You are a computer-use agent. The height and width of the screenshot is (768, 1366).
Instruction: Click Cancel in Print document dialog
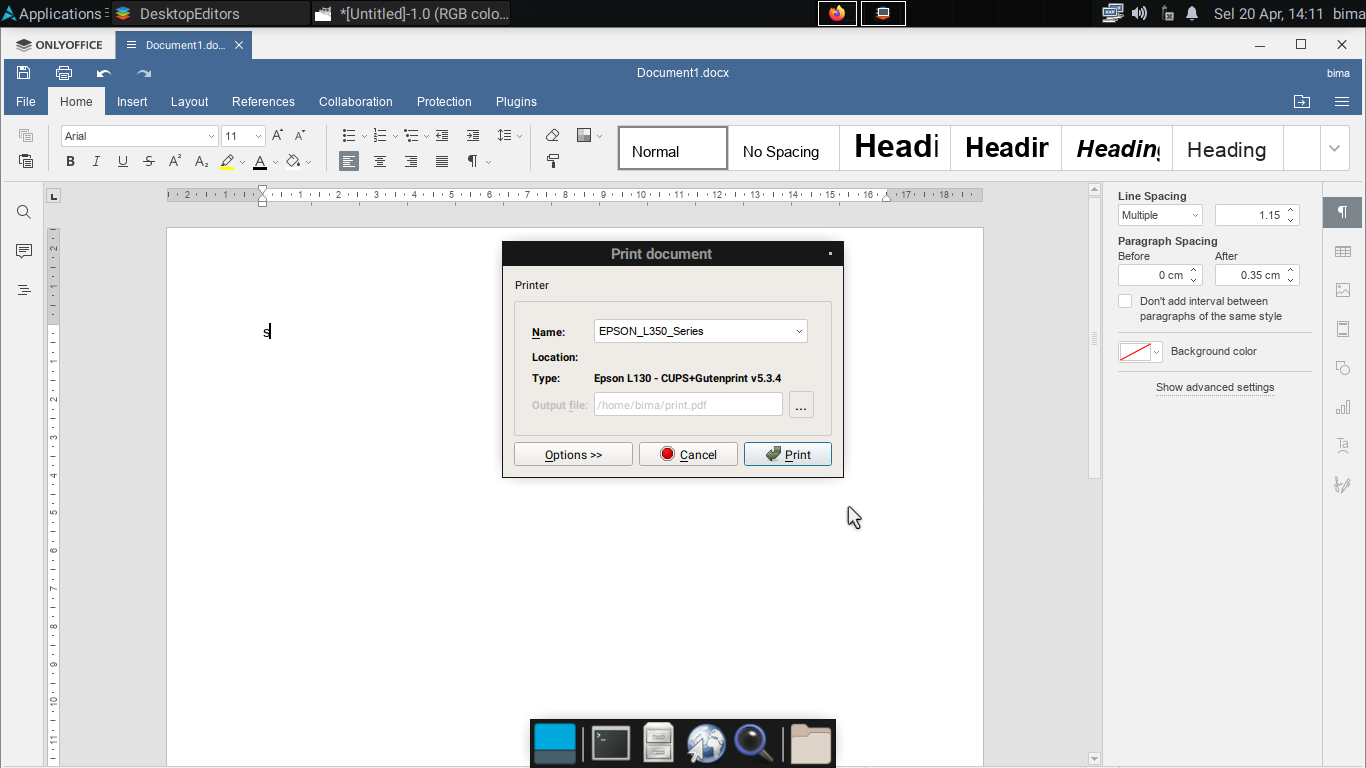688,454
